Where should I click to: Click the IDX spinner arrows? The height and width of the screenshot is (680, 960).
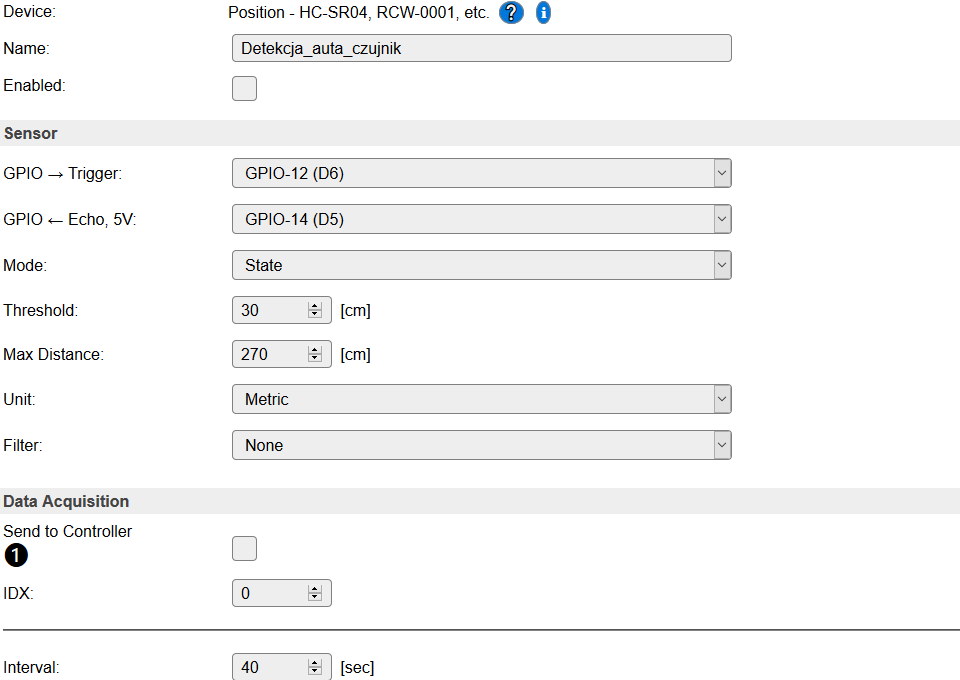point(314,593)
